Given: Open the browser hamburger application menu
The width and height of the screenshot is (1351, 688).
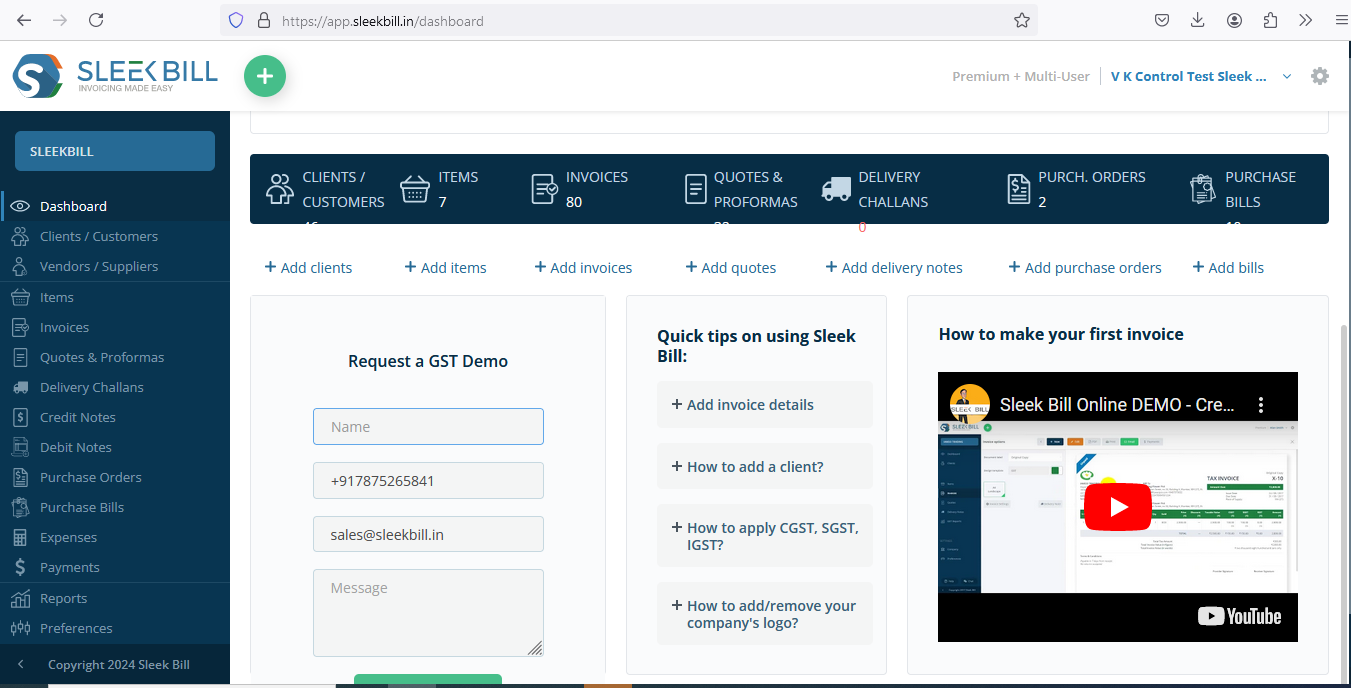Looking at the screenshot, I should pyautogui.click(x=1341, y=20).
